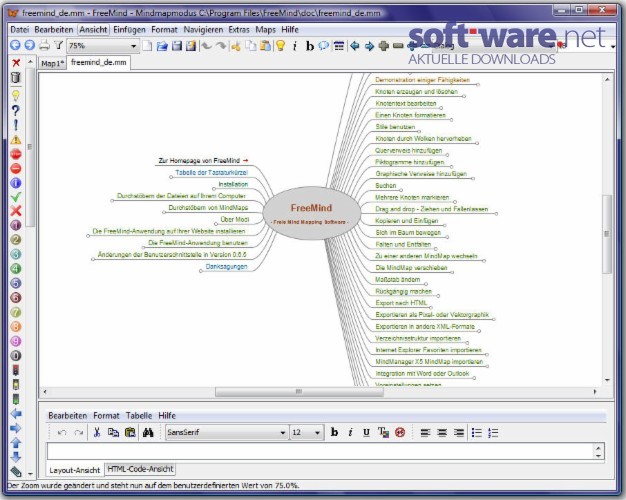Click the note editor field up stepper arrow
This screenshot has width=626, height=500.
pos(598,448)
